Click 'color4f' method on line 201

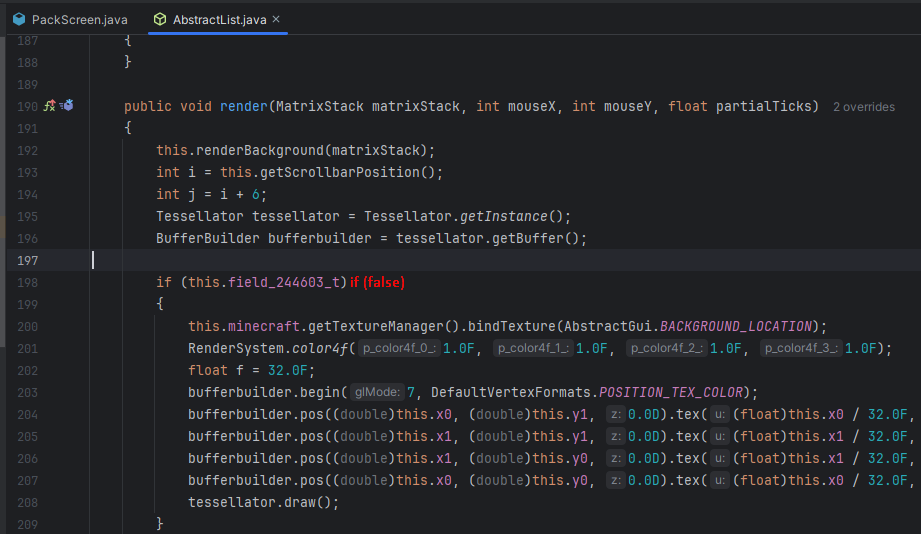tap(320, 348)
